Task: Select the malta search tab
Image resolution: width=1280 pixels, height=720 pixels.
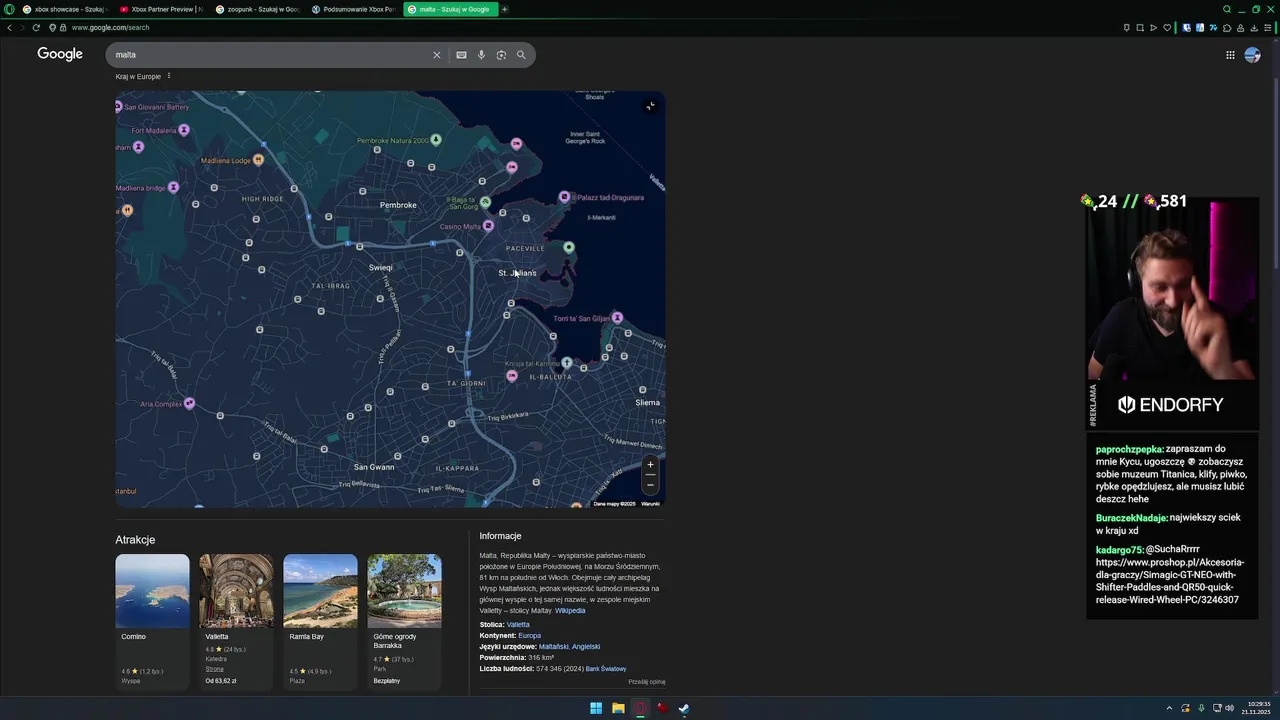Action: 450,9
